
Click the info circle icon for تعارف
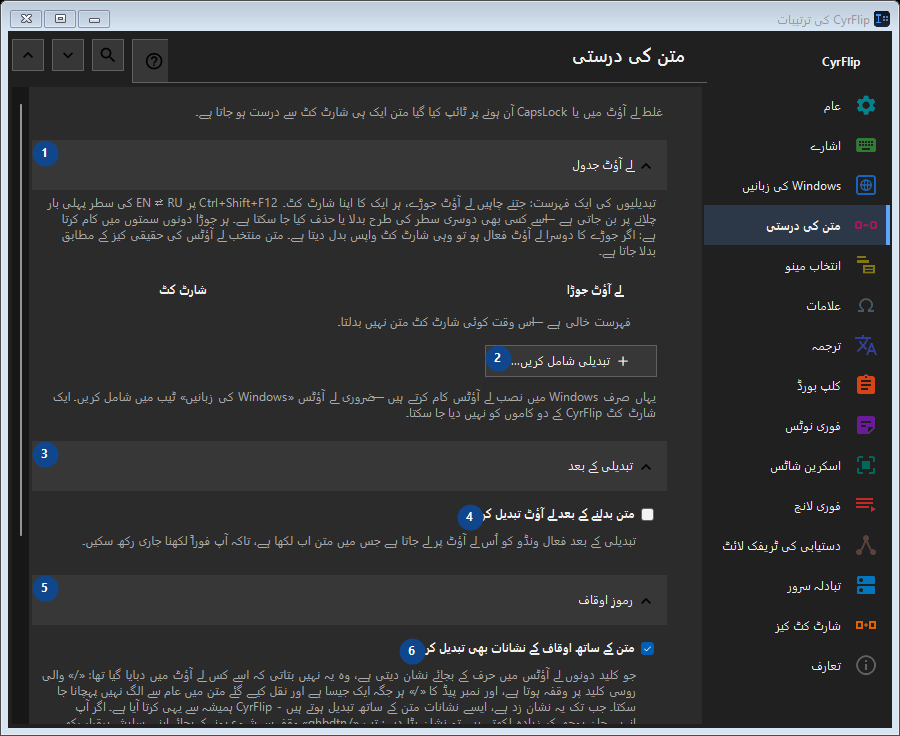point(866,665)
